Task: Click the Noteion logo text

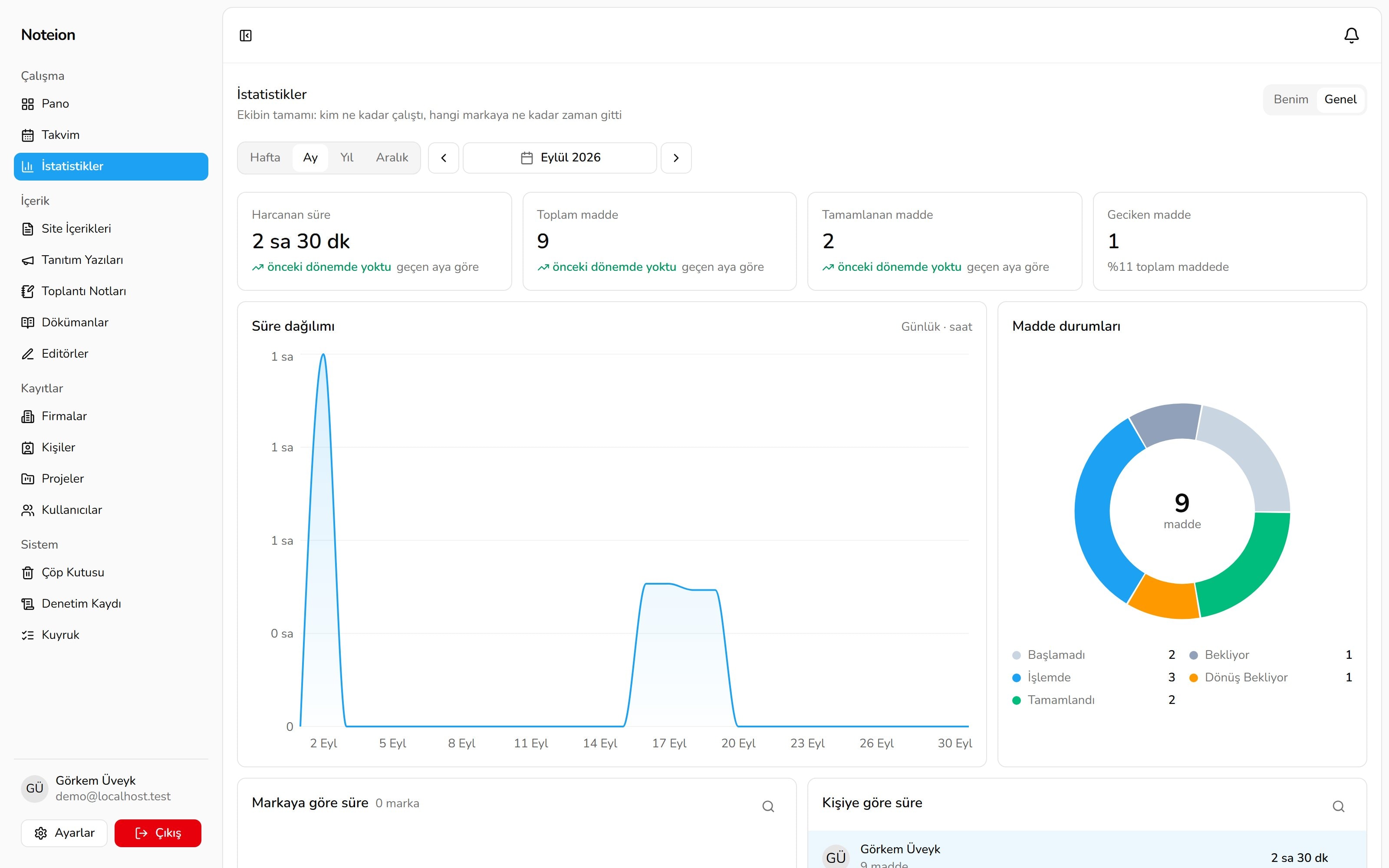Action: coord(48,35)
